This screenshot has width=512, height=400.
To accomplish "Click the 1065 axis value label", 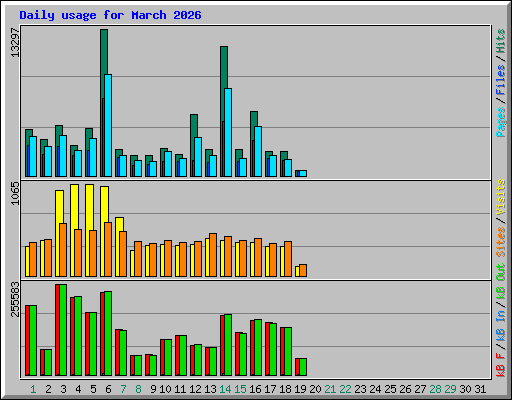I will 15,193.
